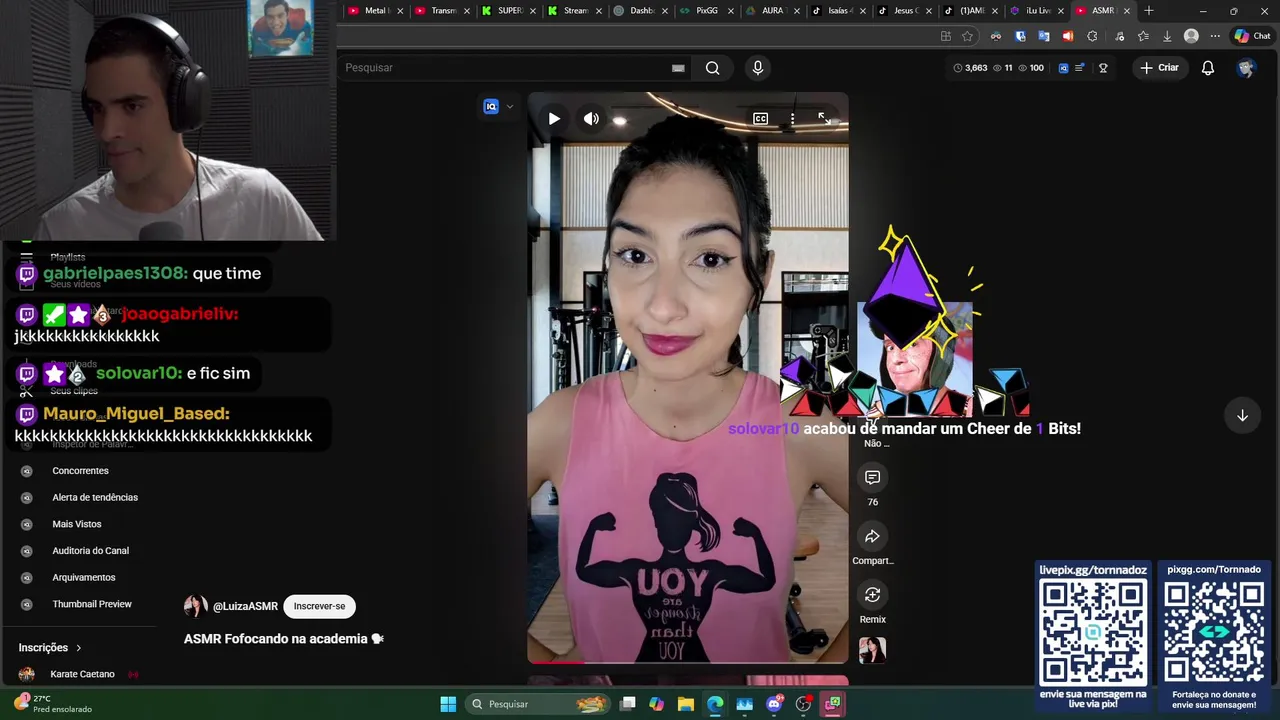Open the three-dot video options menu
1280x720 pixels.
pyautogui.click(x=792, y=119)
